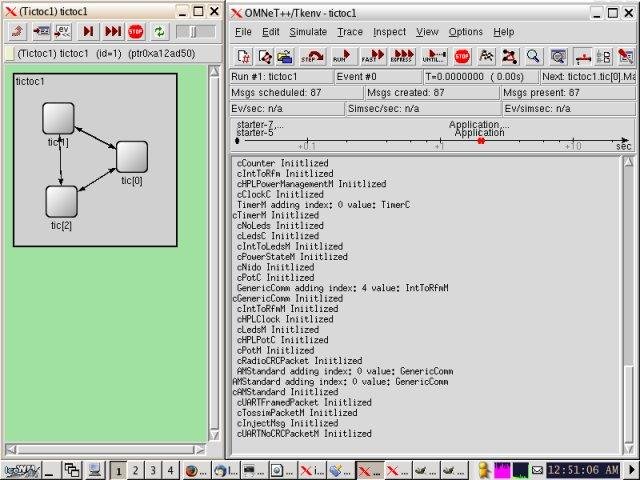Click scroll-up arrow of Tictoc1 canvas
Viewport: 640px width, 480px height.
214,71
